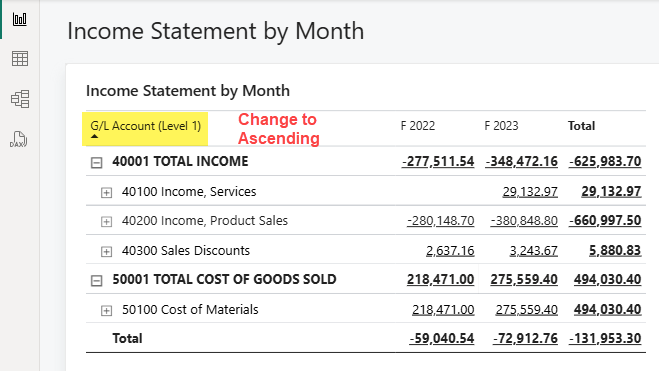The image size is (659, 371).
Task: Collapse the 40001 TOTAL INCOME row
Action: (97, 163)
